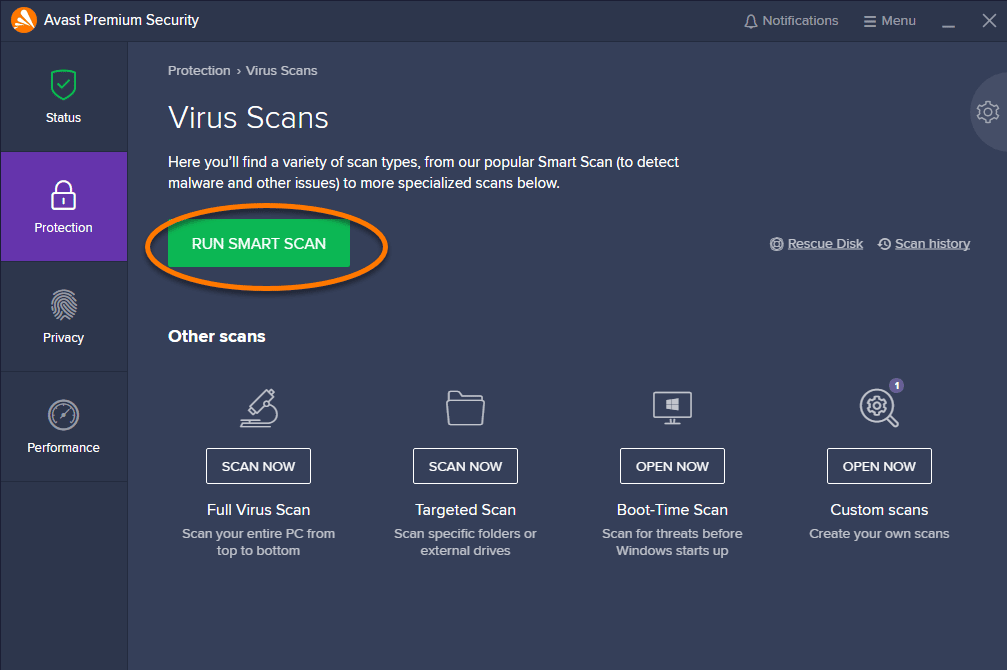The width and height of the screenshot is (1007, 670).
Task: Open the Protection lock icon in sidebar
Action: pos(63,196)
